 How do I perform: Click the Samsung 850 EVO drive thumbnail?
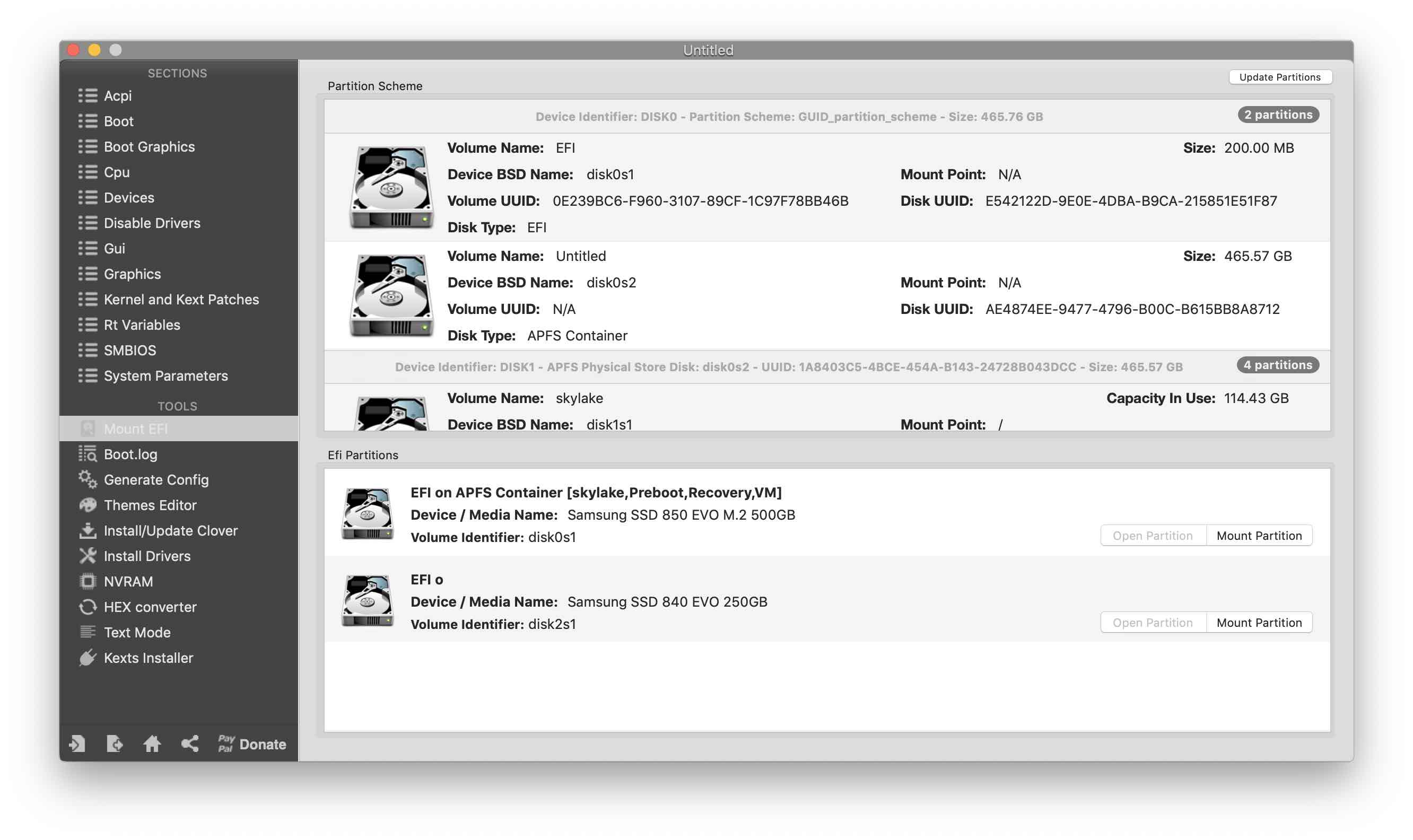pyautogui.click(x=367, y=514)
